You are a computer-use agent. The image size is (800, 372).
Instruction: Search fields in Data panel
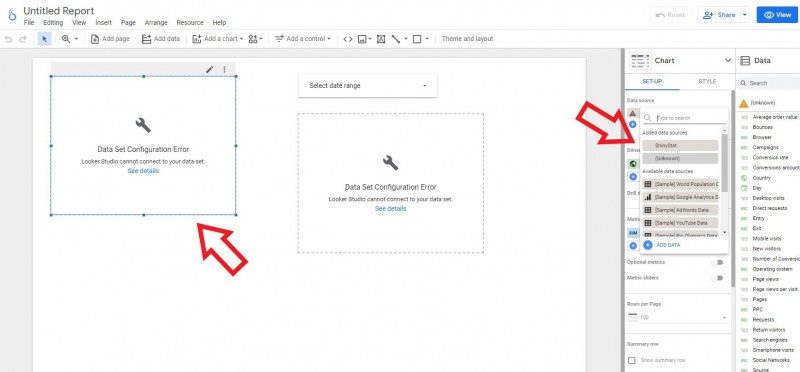pyautogui.click(x=770, y=83)
